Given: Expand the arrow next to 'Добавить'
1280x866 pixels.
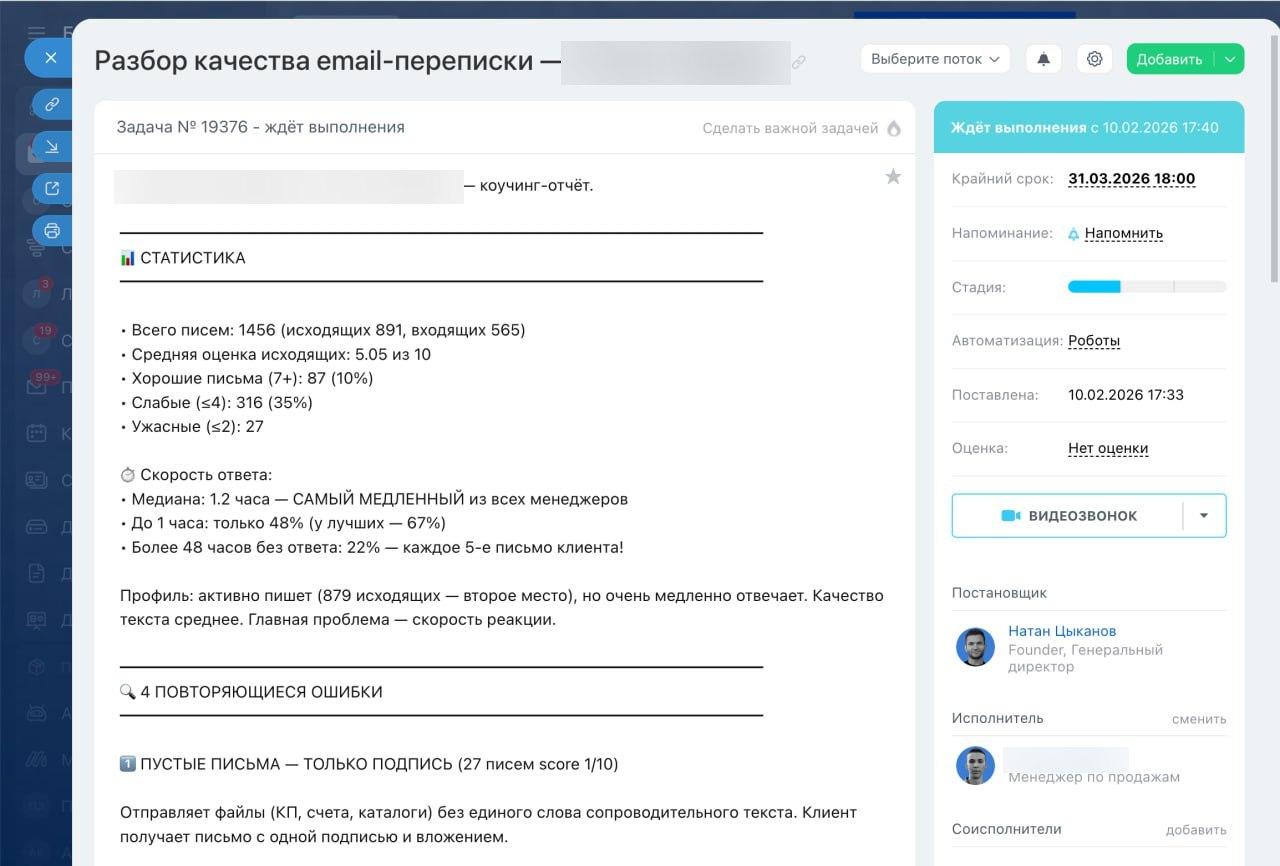Looking at the screenshot, I should 1230,59.
